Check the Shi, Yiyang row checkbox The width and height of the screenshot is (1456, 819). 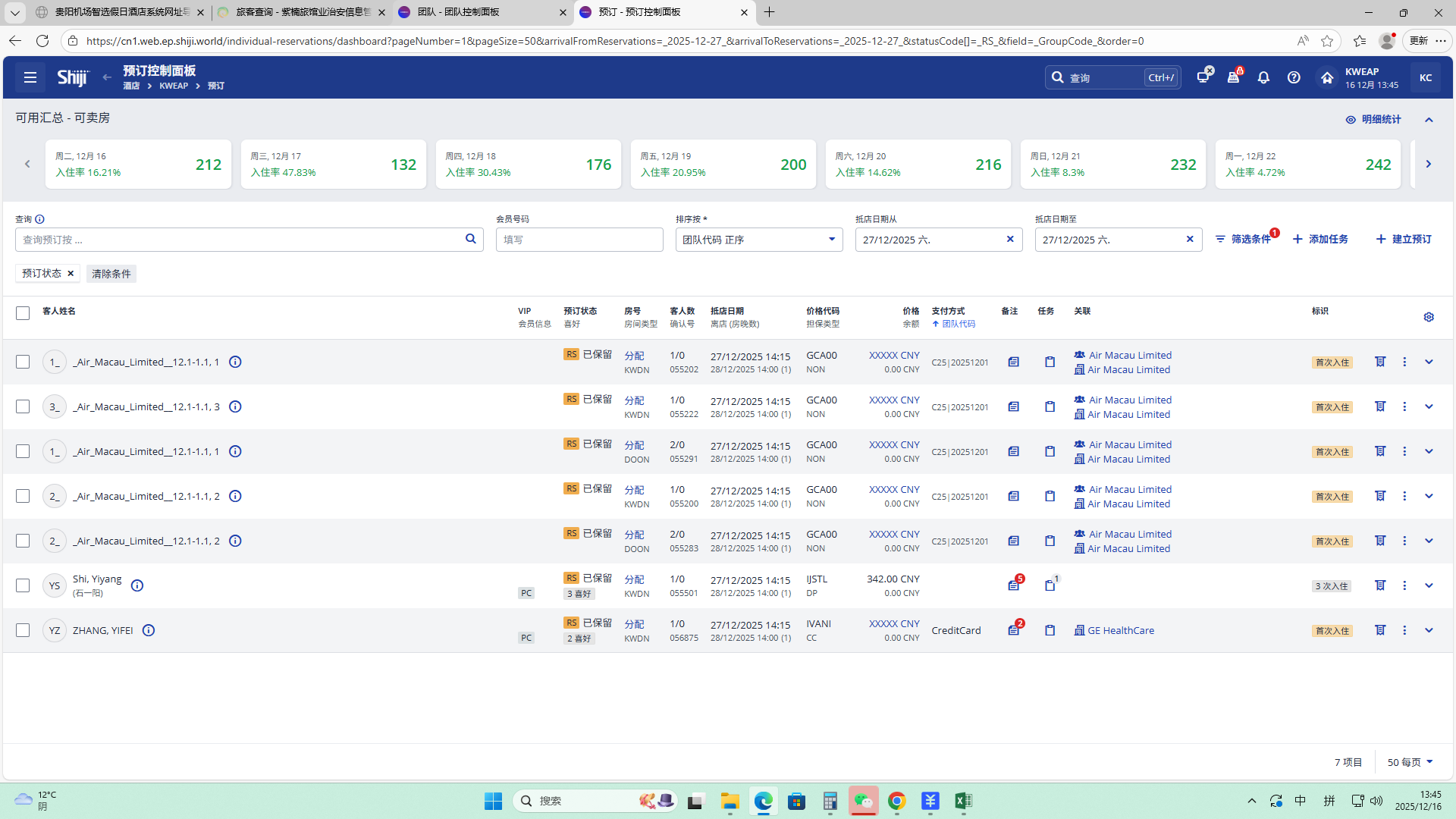(x=23, y=585)
